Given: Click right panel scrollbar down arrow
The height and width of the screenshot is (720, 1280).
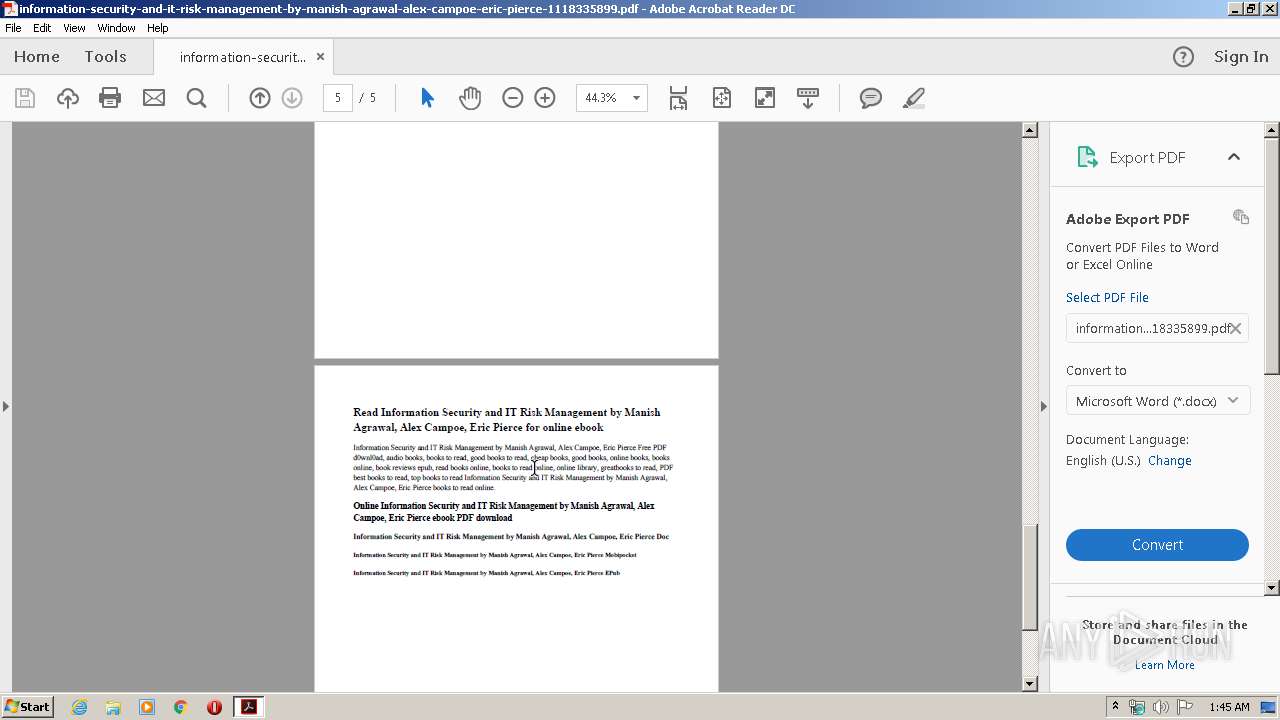Looking at the screenshot, I should tap(1272, 588).
